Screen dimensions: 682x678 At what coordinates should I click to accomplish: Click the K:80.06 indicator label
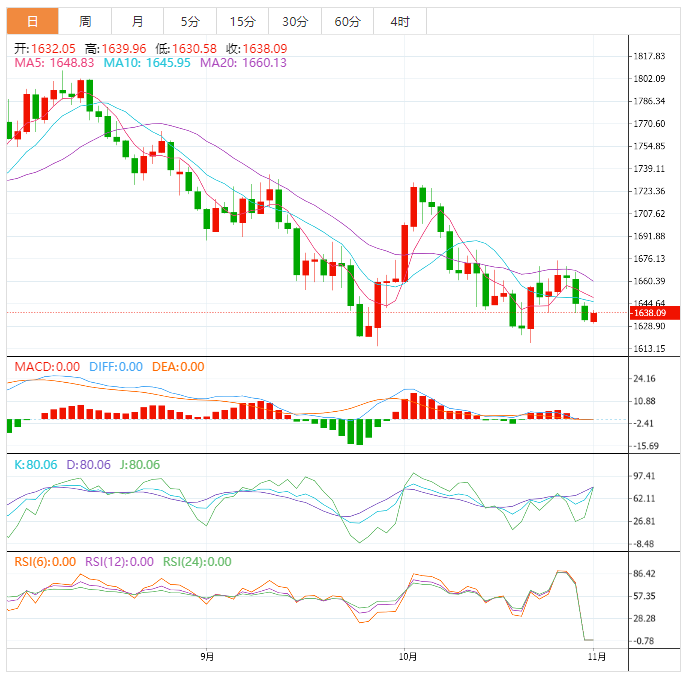pyautogui.click(x=36, y=464)
